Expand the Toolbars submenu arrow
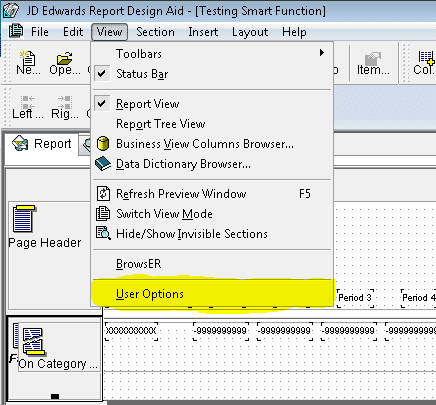This screenshot has width=436, height=405. click(322, 53)
